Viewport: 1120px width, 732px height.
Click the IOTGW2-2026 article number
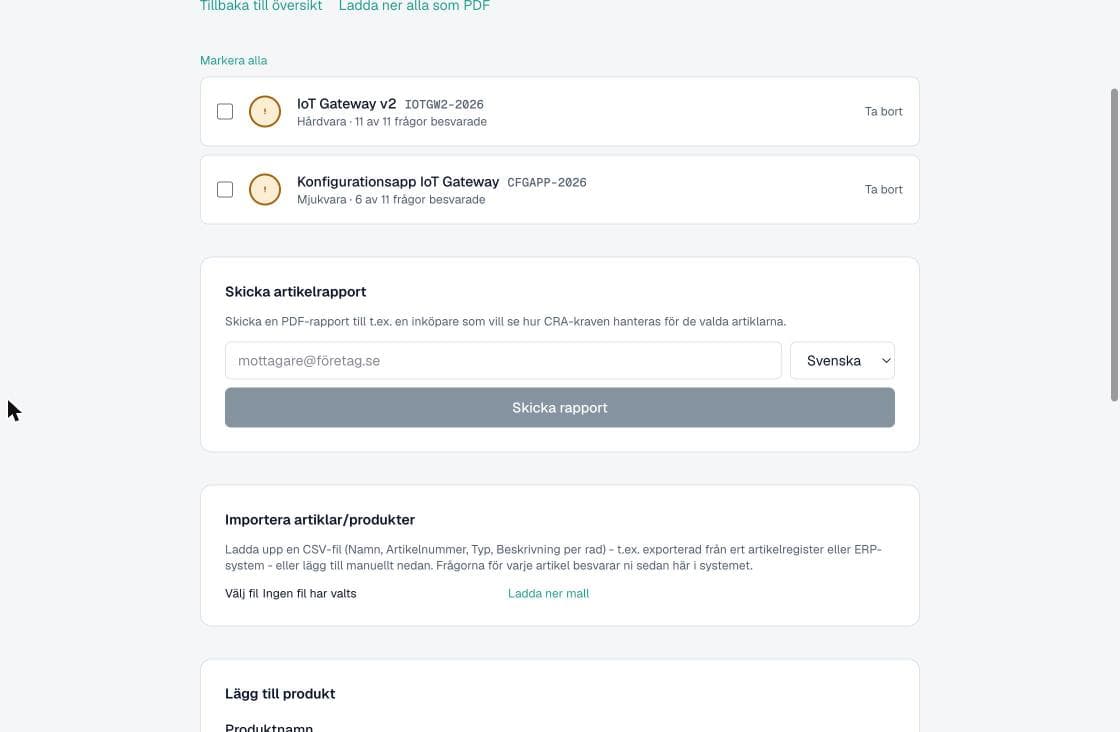[444, 104]
